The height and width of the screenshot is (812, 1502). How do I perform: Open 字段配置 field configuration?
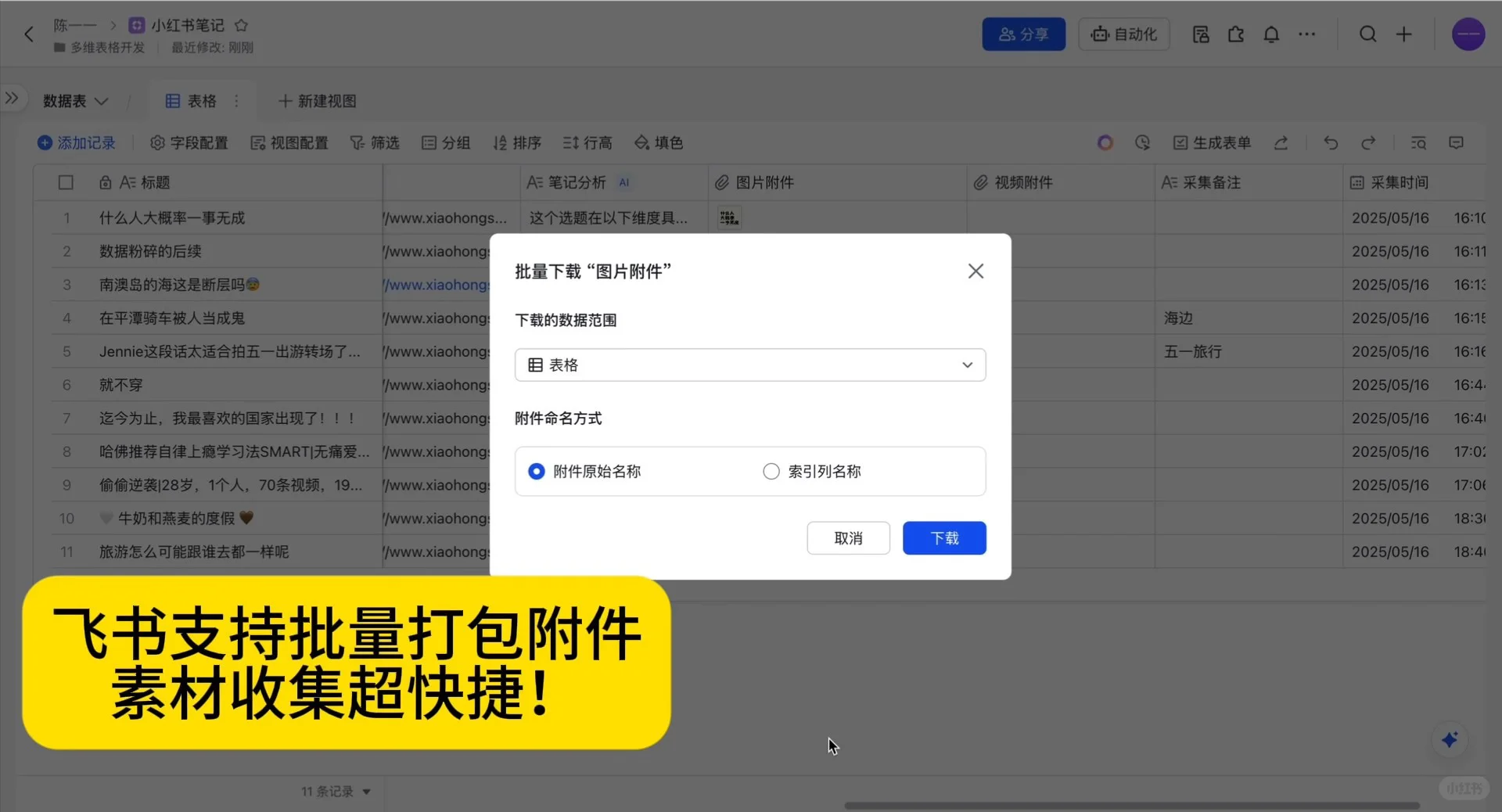tap(189, 143)
